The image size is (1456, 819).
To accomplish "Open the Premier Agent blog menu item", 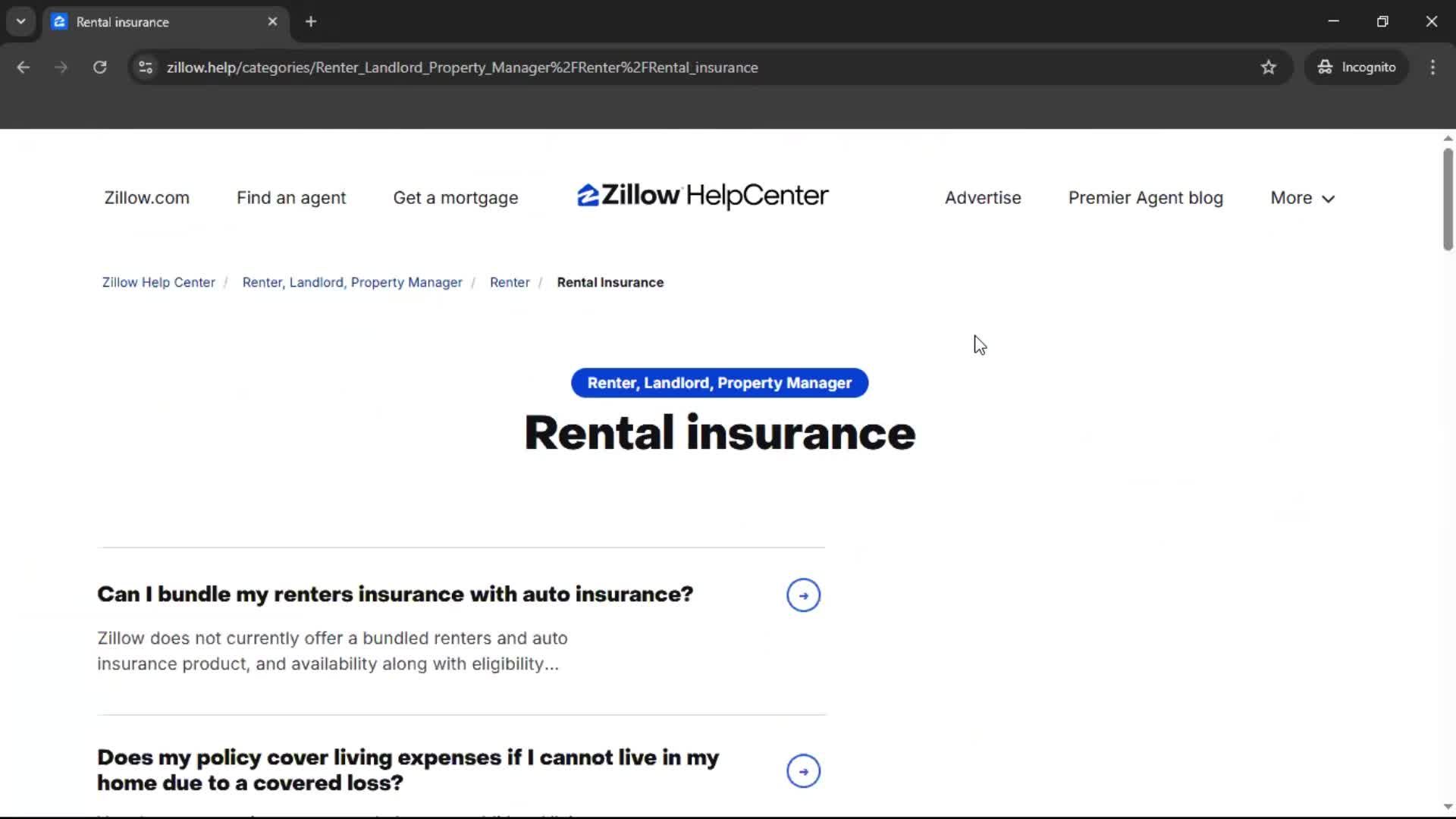I will (1145, 197).
